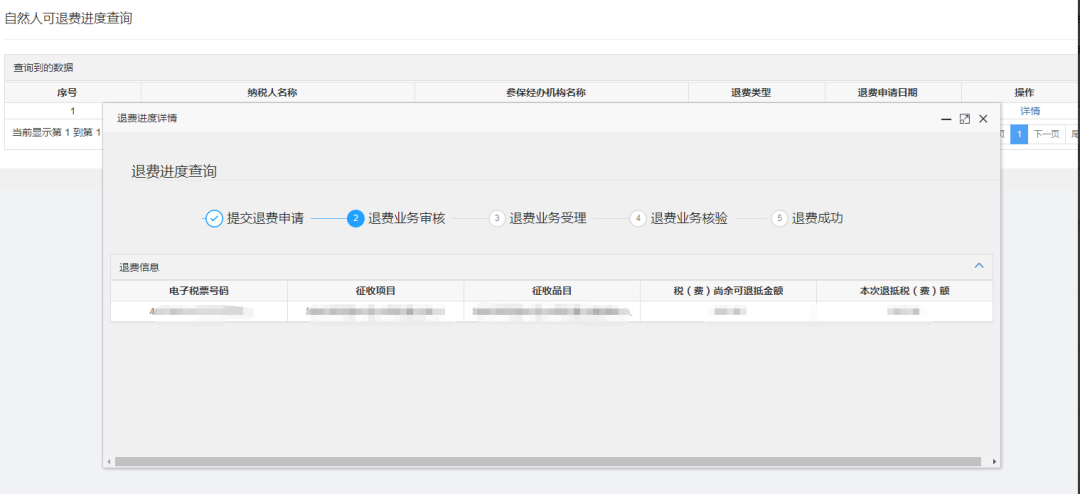The width and height of the screenshot is (1080, 494).
Task: Click step 2 circle 退费业务审核
Action: coord(355,219)
